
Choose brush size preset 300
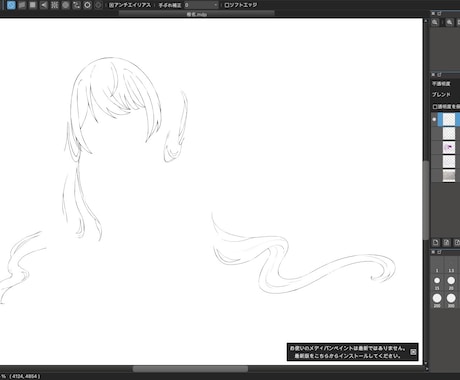point(451,300)
